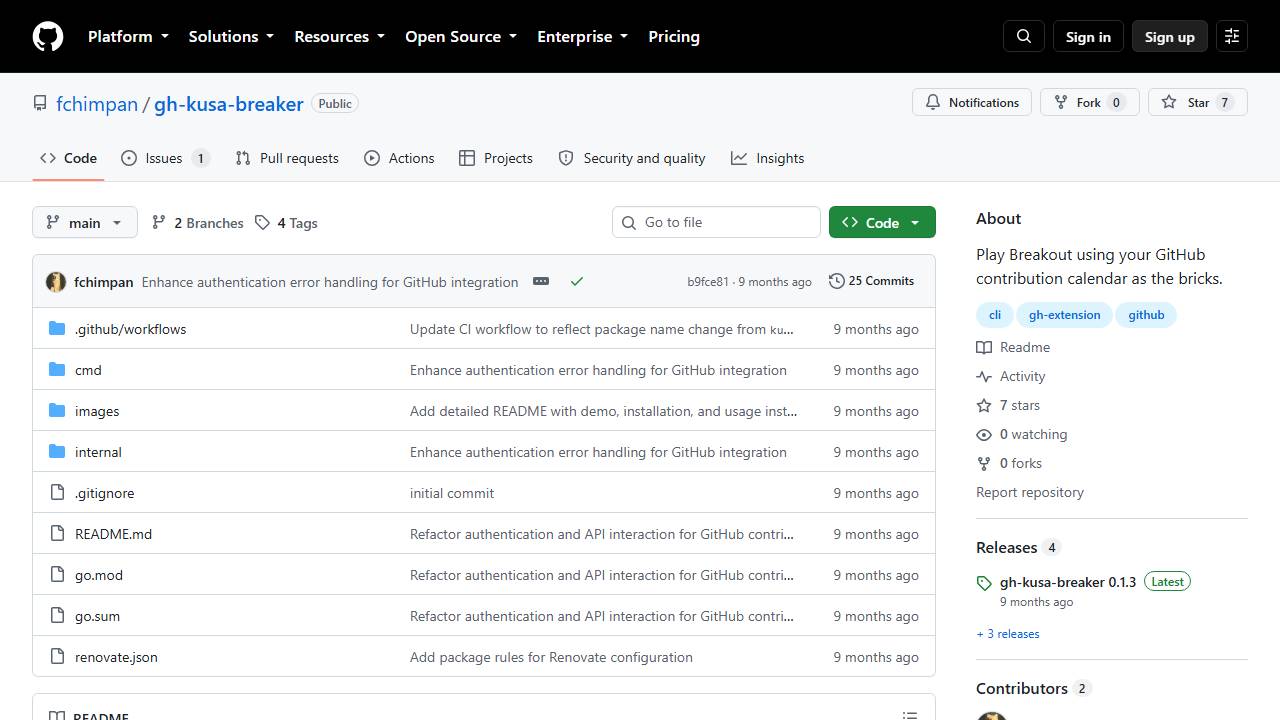View the 4 Tags link
Screen dimensions: 1280x720
click(286, 223)
